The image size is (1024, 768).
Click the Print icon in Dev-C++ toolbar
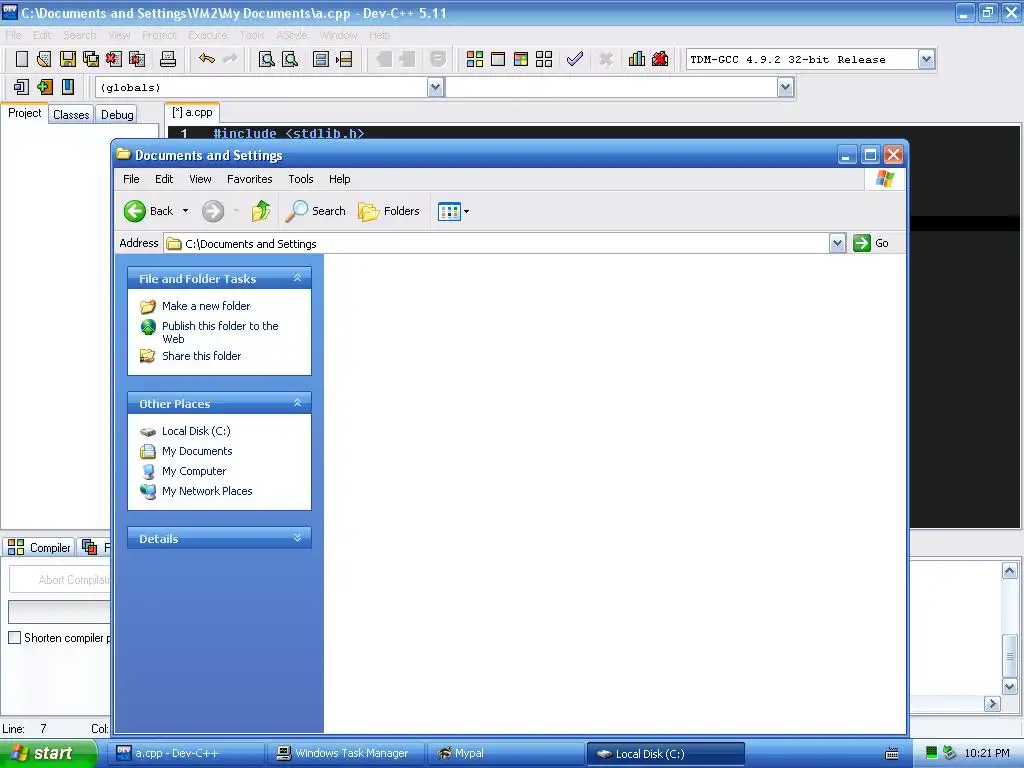click(x=168, y=59)
